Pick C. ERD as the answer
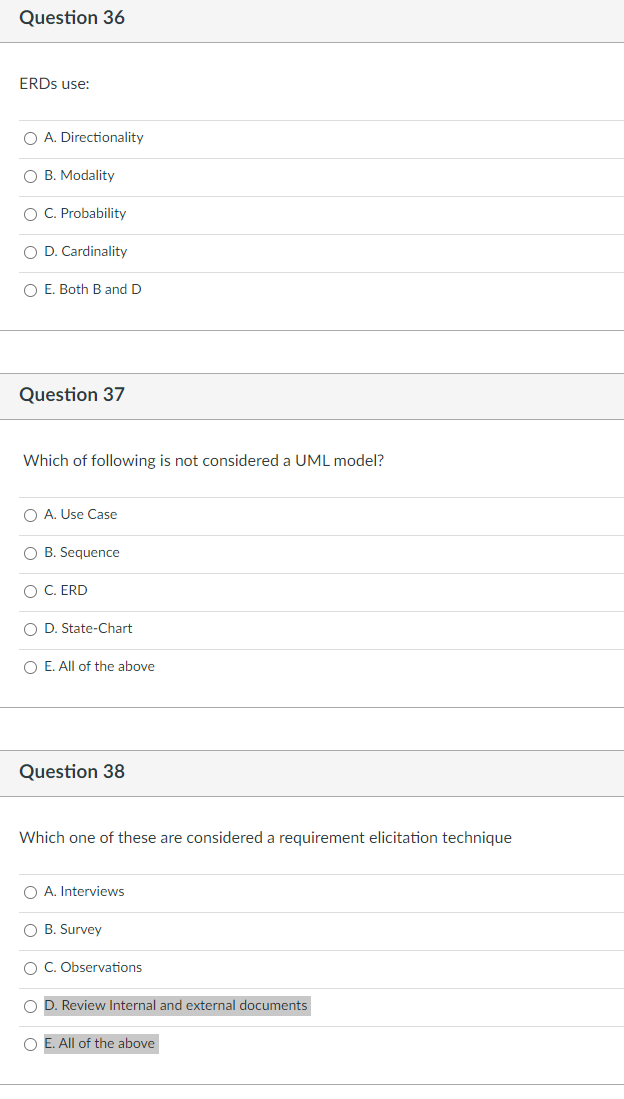 tap(30, 591)
